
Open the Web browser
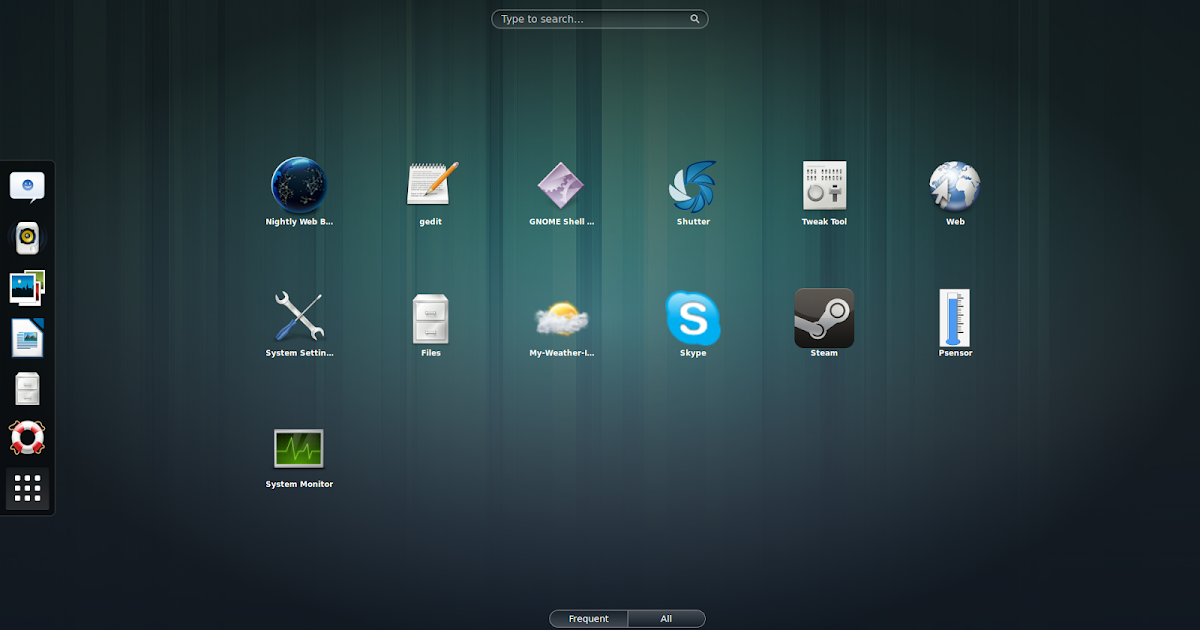point(955,185)
